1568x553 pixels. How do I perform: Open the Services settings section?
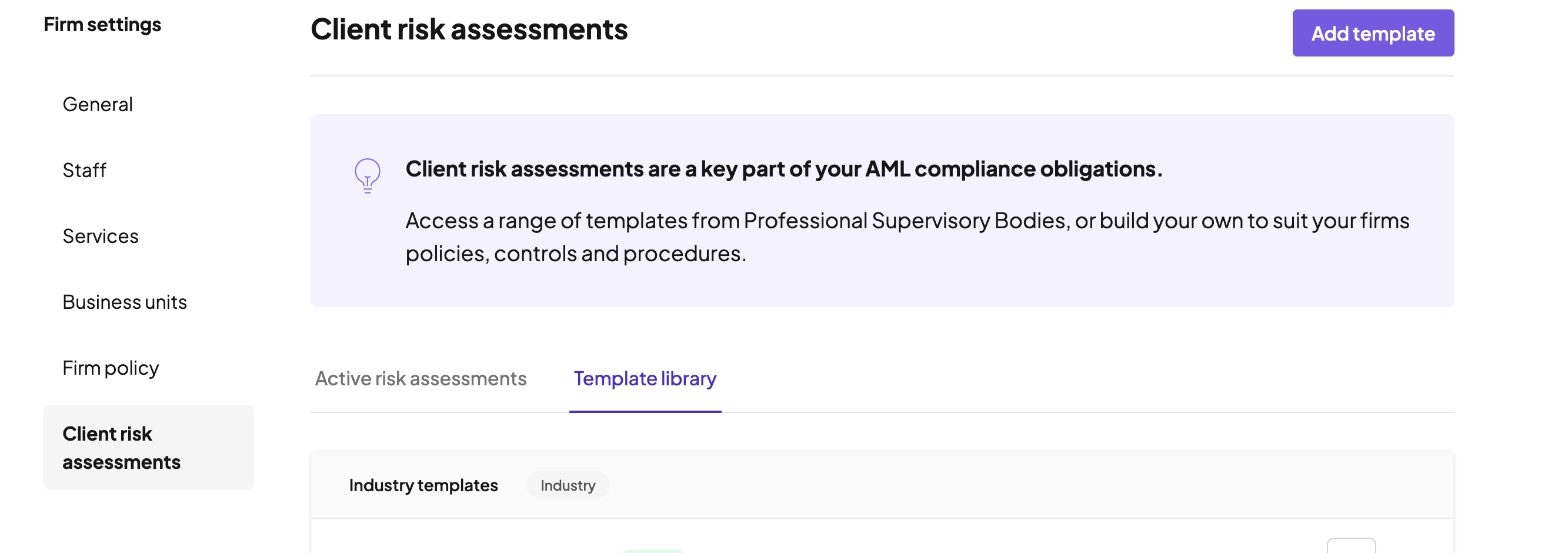coord(101,236)
